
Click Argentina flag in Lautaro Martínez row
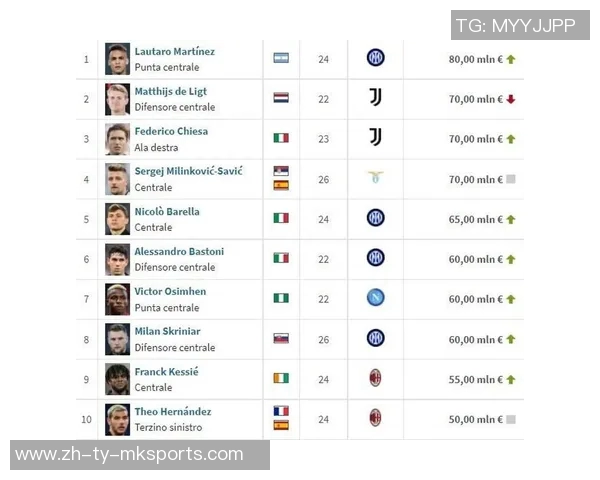281,58
